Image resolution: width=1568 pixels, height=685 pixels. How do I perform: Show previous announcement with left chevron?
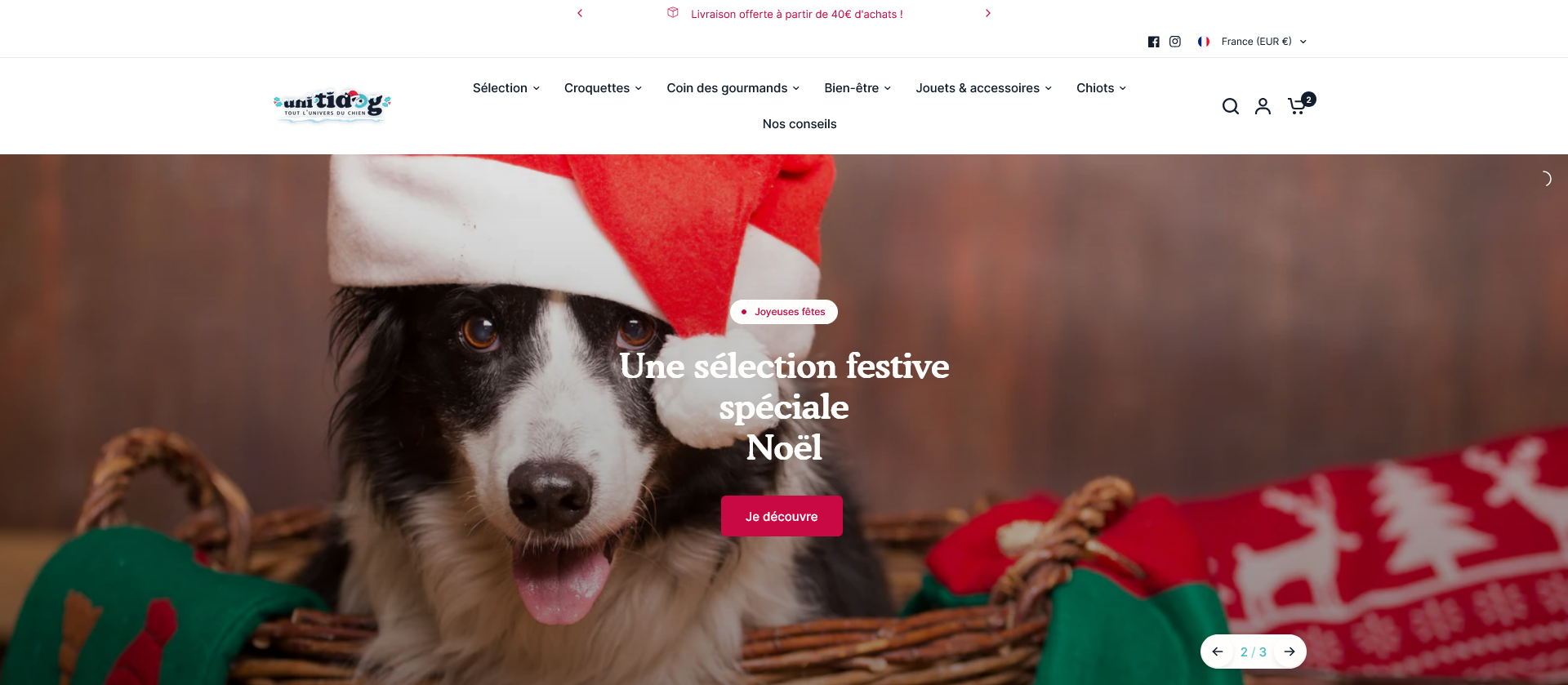pyautogui.click(x=580, y=13)
